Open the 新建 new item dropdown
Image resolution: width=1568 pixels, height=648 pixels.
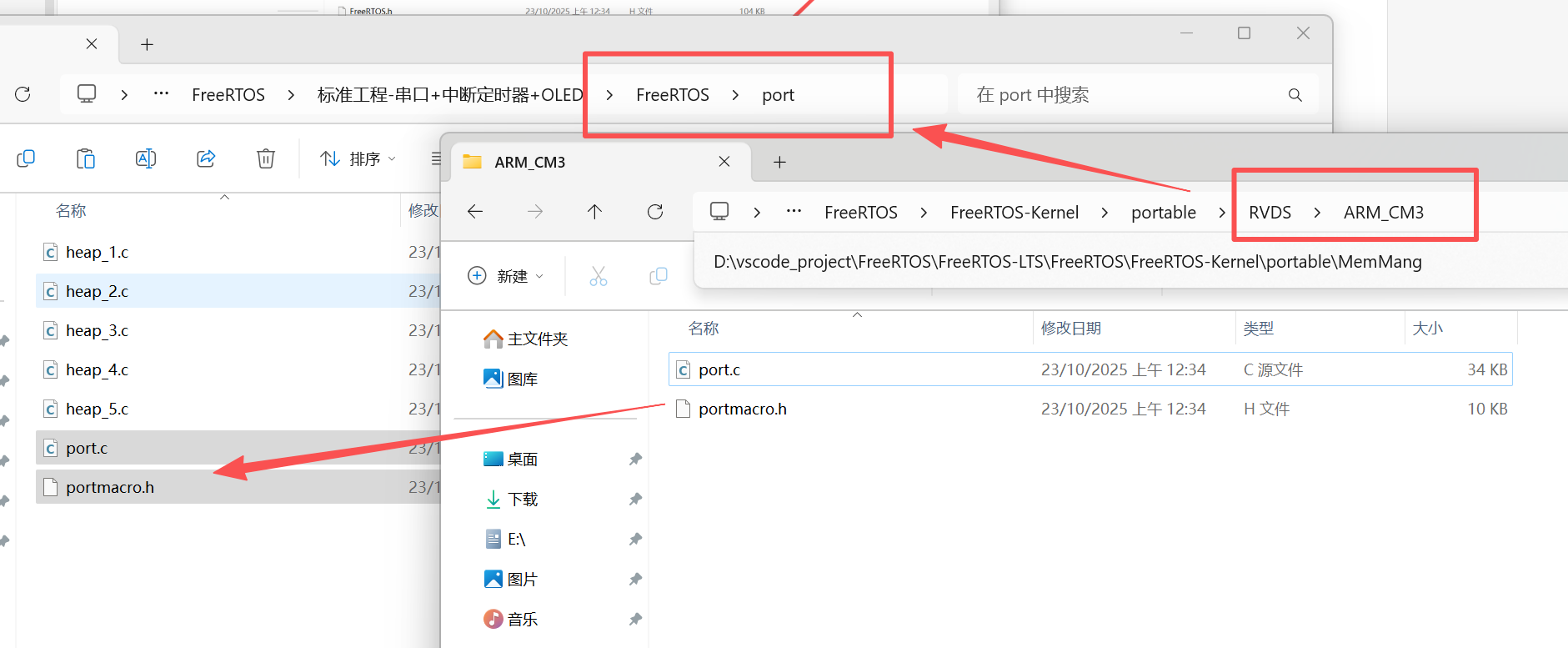click(x=506, y=276)
